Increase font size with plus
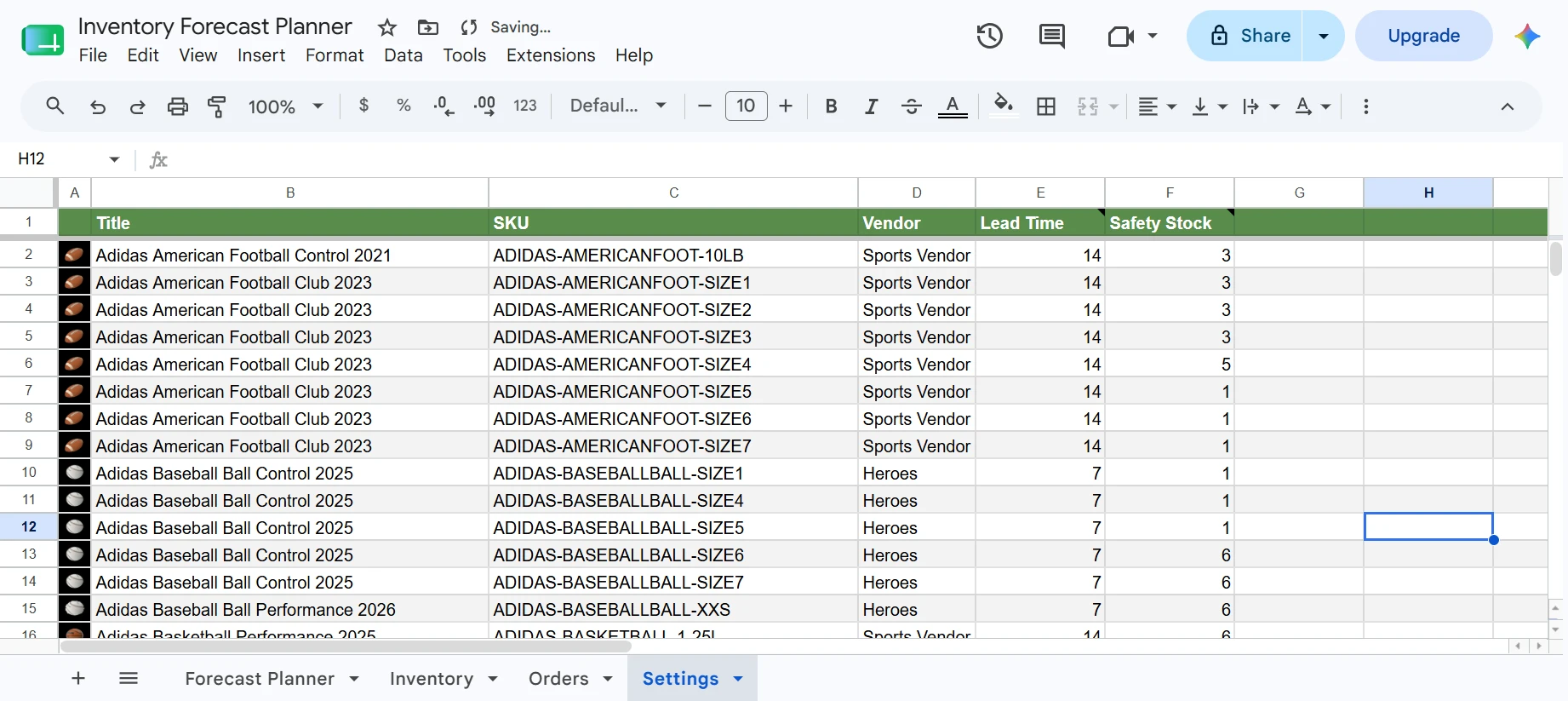Image resolution: width=1568 pixels, height=701 pixels. pyautogui.click(x=786, y=106)
